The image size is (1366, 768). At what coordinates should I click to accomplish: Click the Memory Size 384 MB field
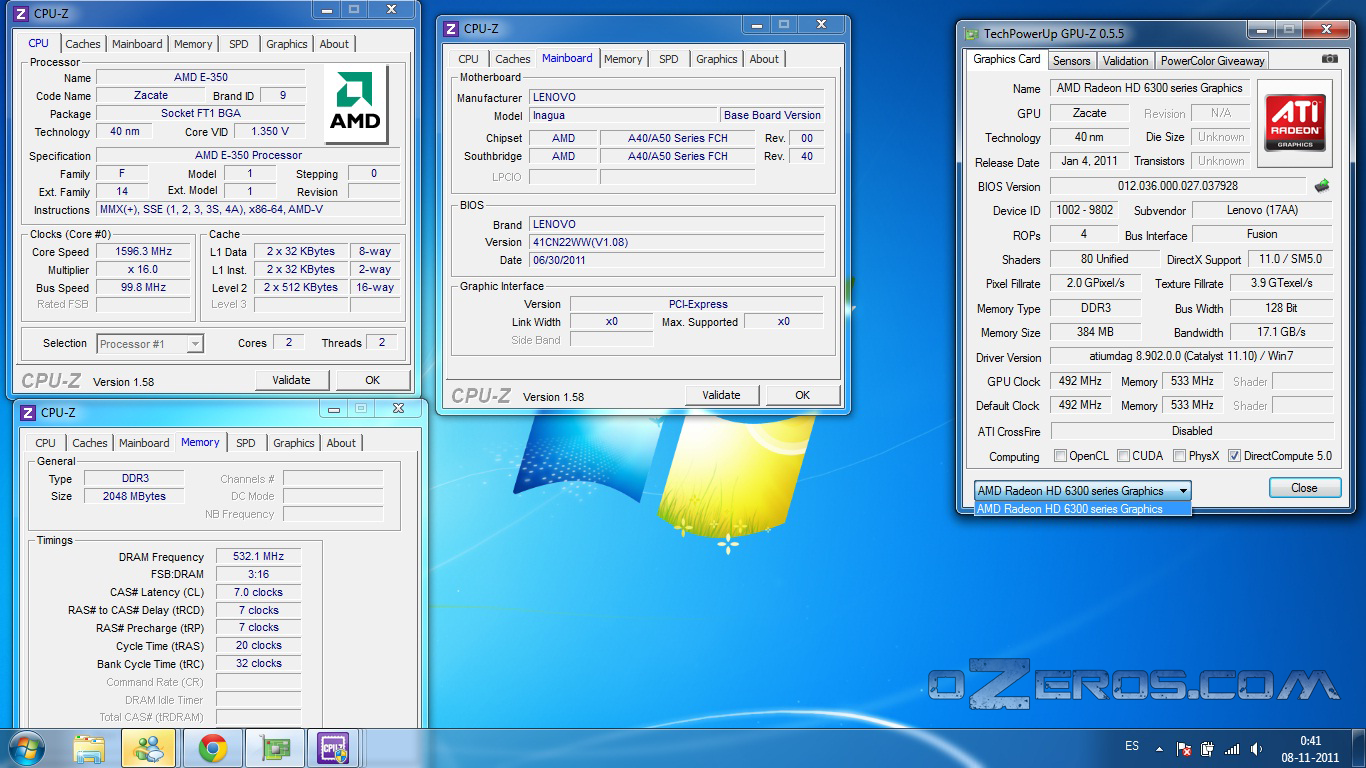[1095, 332]
